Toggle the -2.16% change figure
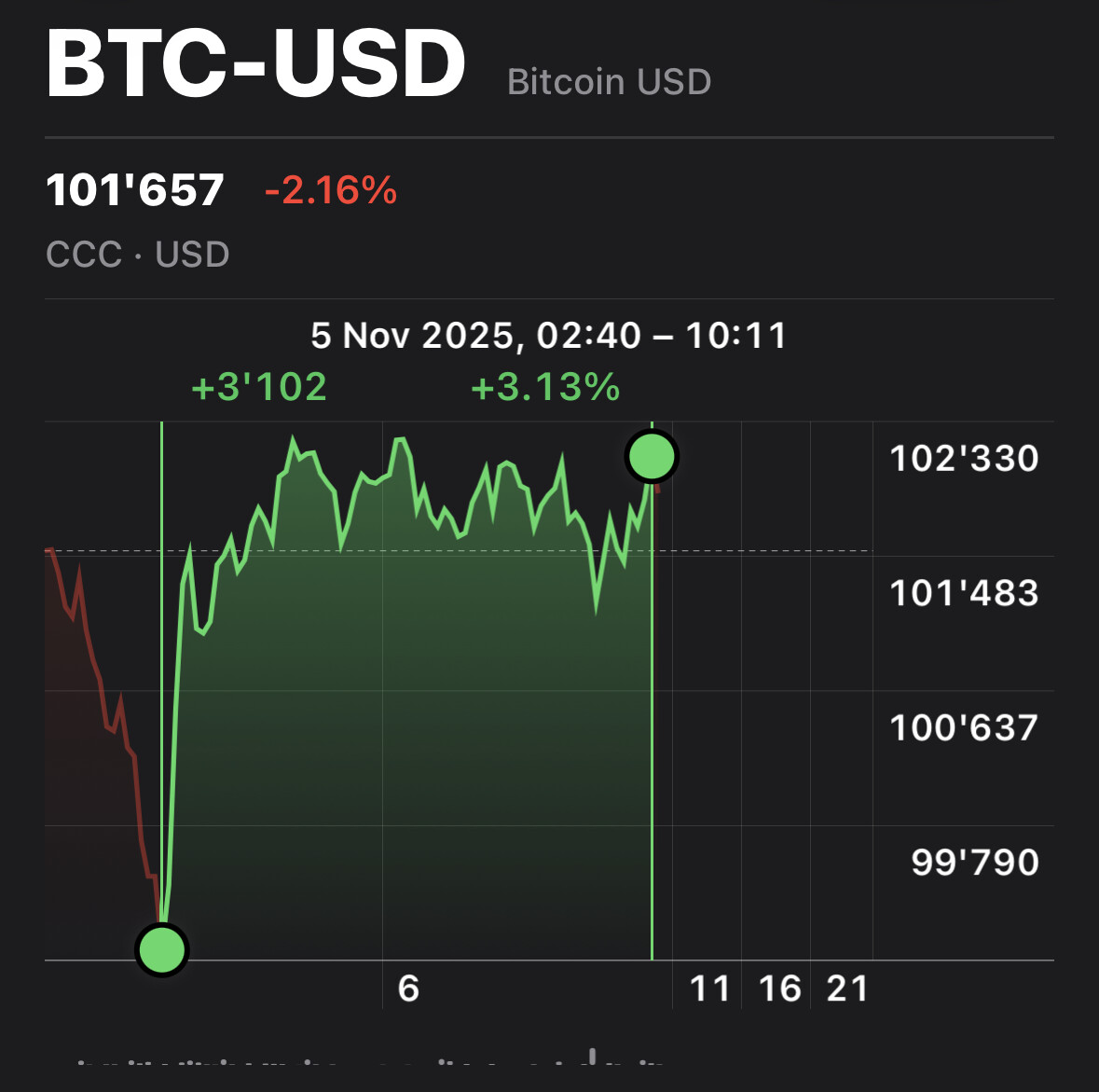The height and width of the screenshot is (1092, 1099). tap(331, 191)
